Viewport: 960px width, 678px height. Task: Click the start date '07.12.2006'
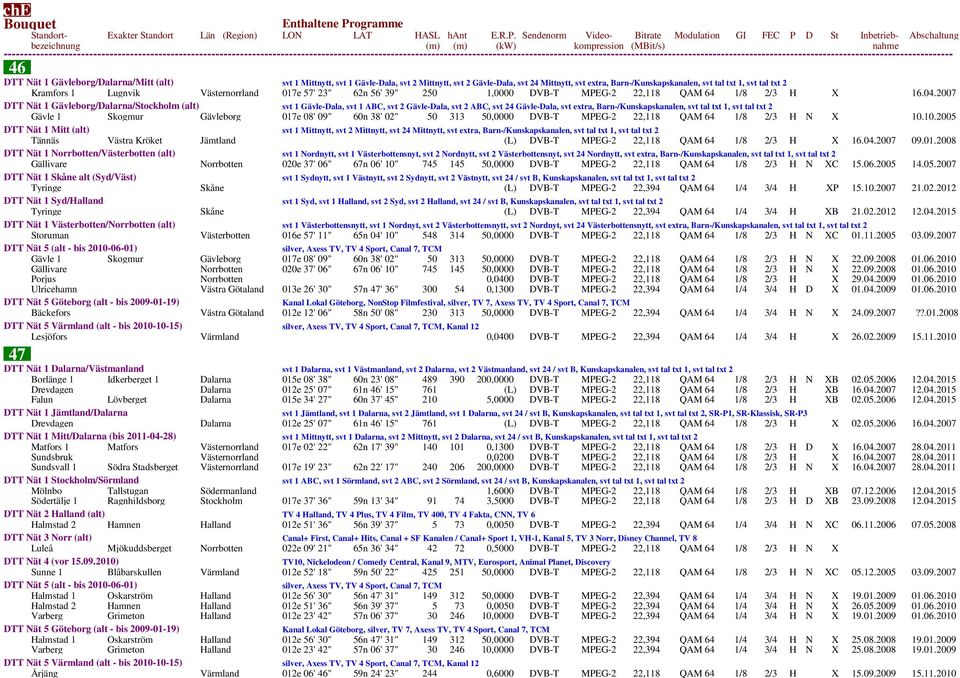click(x=874, y=491)
